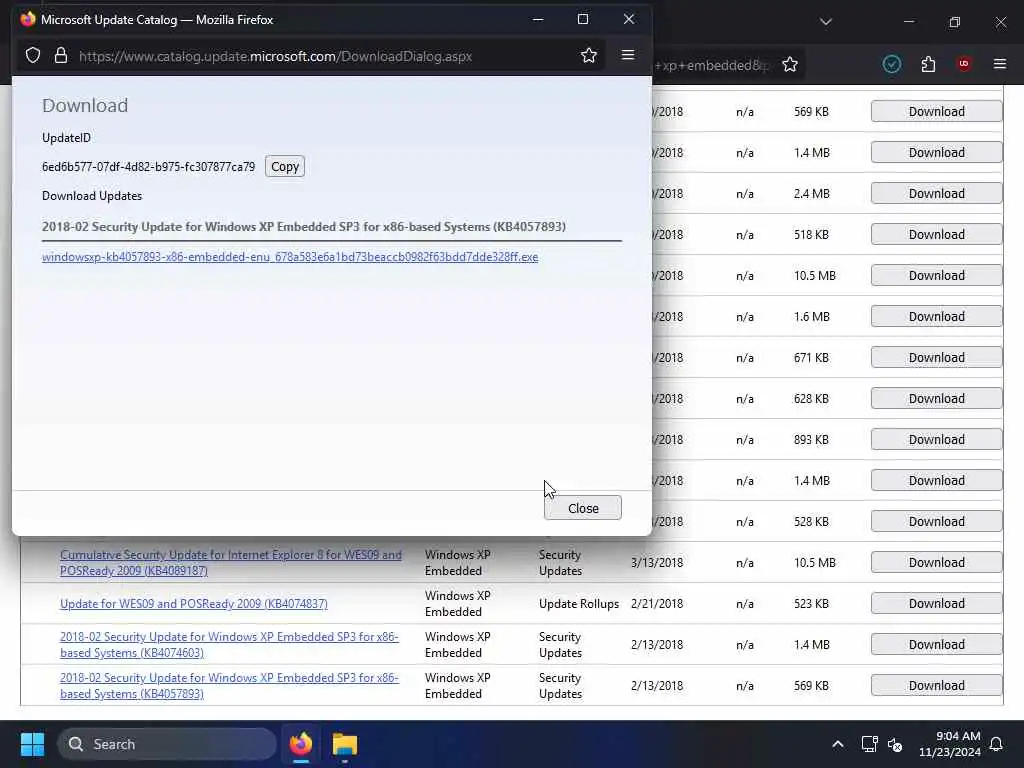This screenshot has height=768, width=1024.
Task: Open the clock showing 9:04 AM
Action: coord(950,744)
